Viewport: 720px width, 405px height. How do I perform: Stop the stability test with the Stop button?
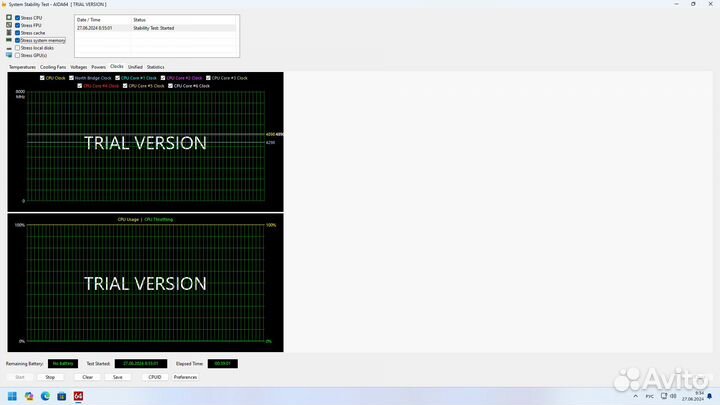pyautogui.click(x=50, y=377)
